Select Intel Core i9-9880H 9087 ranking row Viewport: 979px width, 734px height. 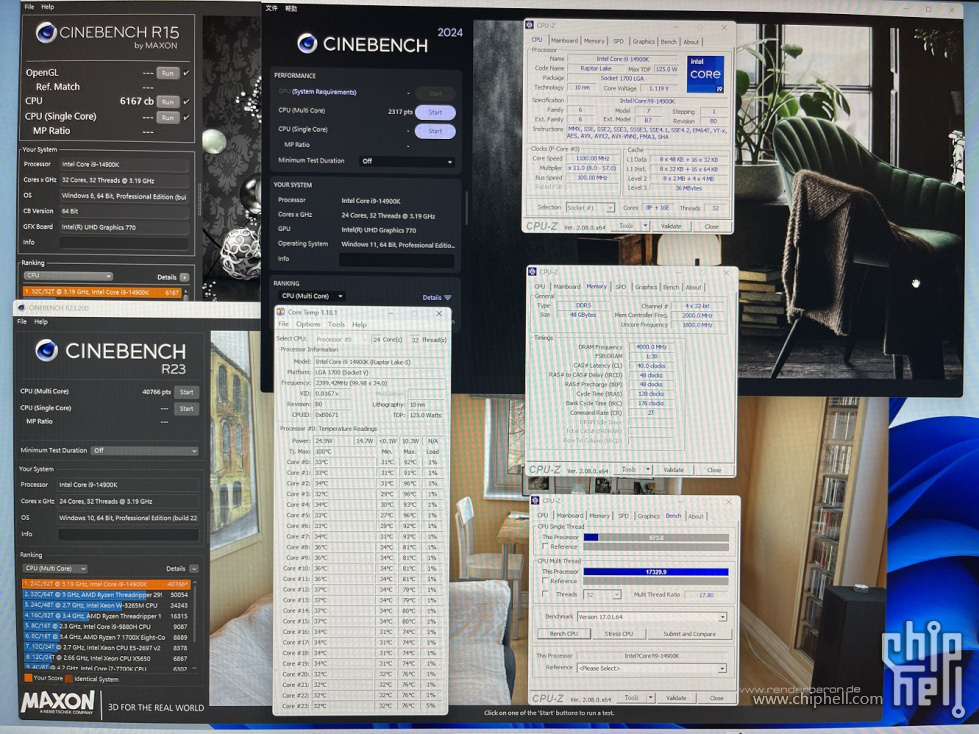(106, 627)
